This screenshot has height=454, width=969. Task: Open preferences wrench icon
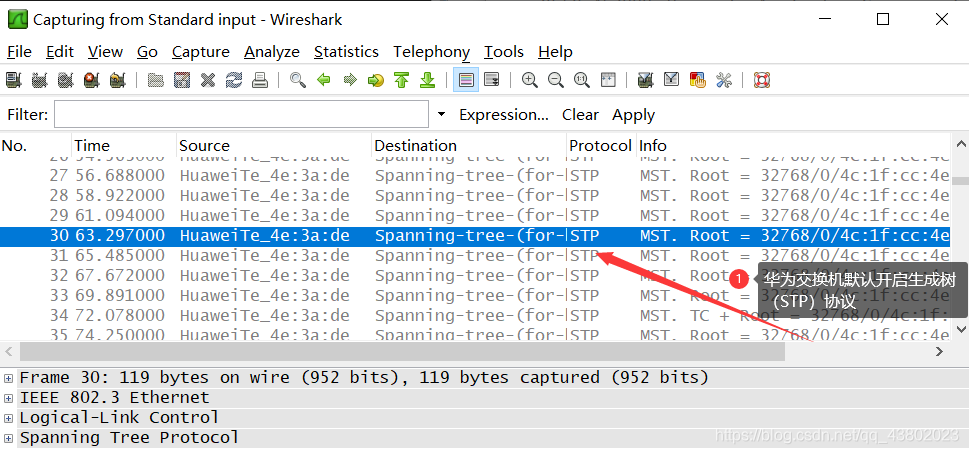tap(724, 80)
